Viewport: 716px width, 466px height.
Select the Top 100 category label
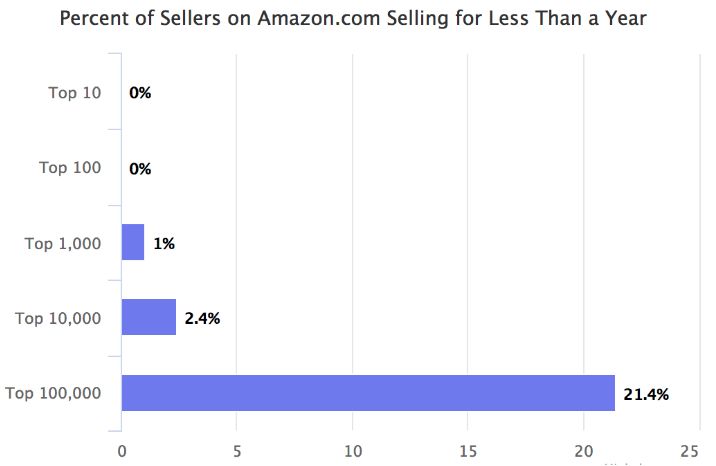point(70,168)
